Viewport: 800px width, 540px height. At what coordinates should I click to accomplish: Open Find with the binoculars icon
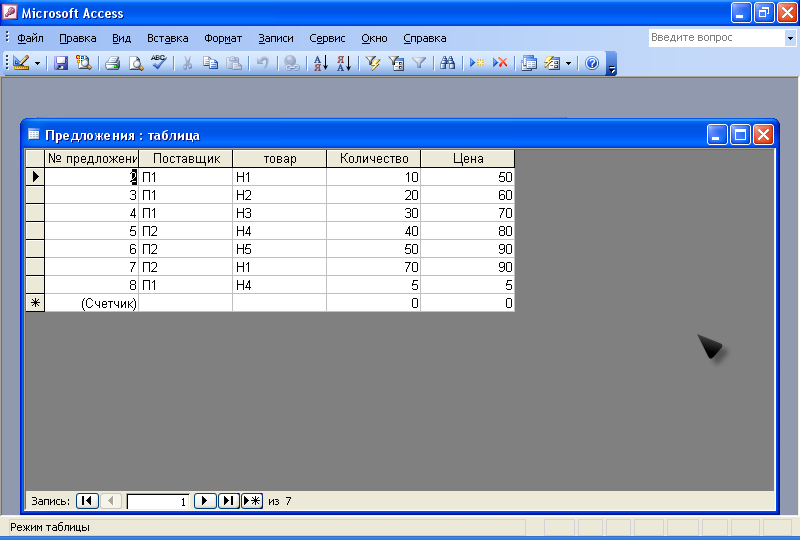[x=447, y=63]
